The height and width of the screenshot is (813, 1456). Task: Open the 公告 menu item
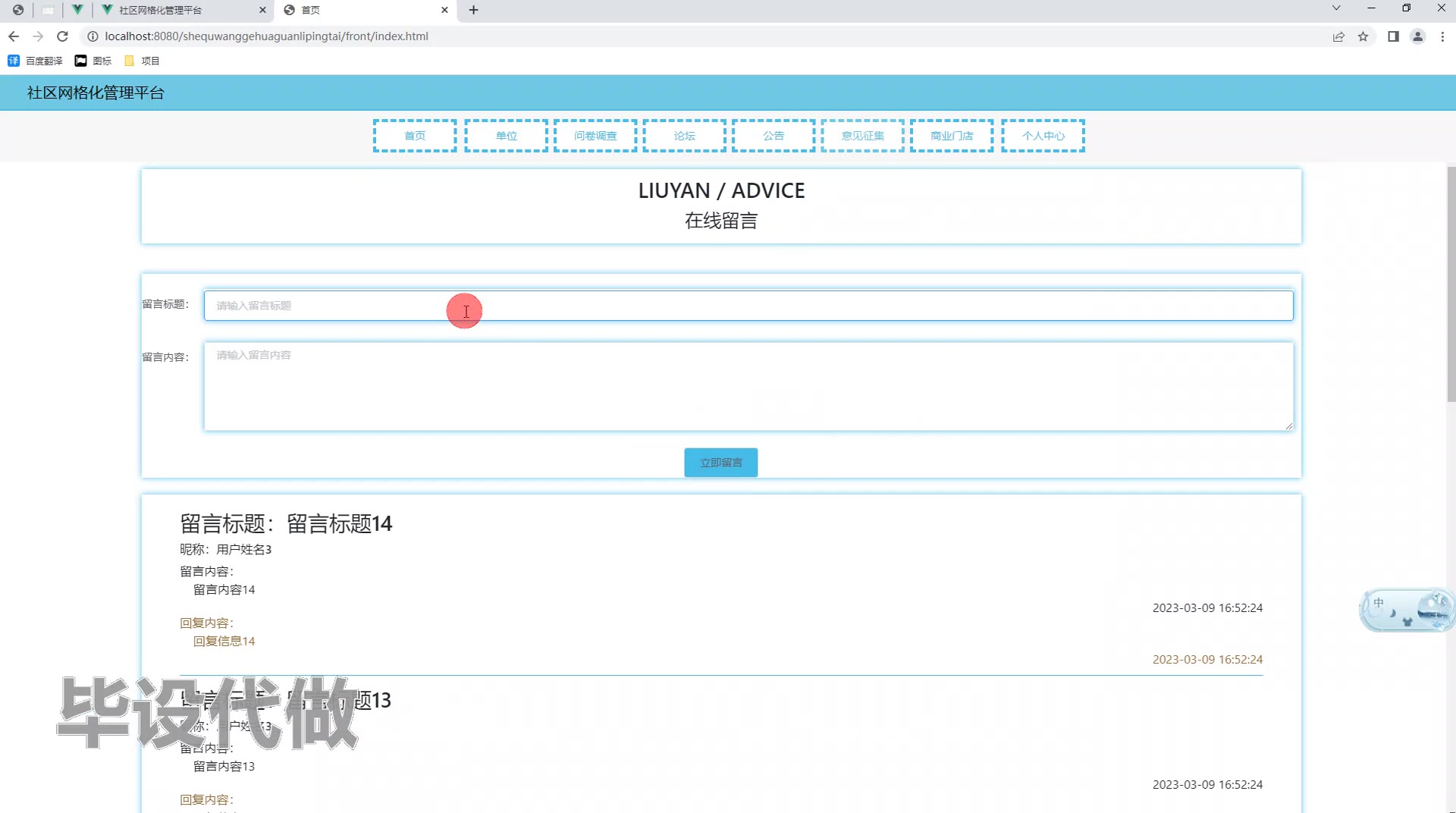(773, 136)
